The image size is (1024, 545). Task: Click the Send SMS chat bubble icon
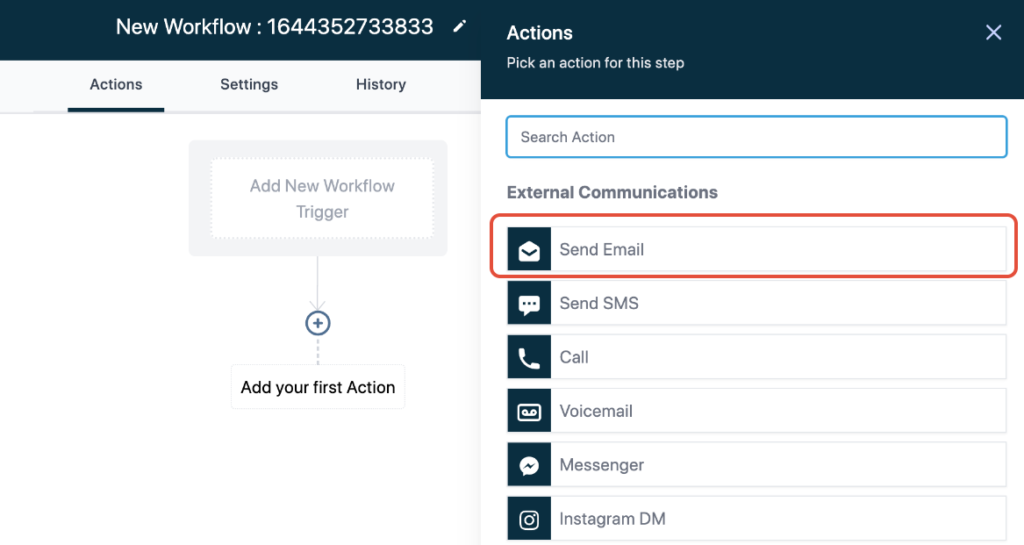pyautogui.click(x=529, y=304)
